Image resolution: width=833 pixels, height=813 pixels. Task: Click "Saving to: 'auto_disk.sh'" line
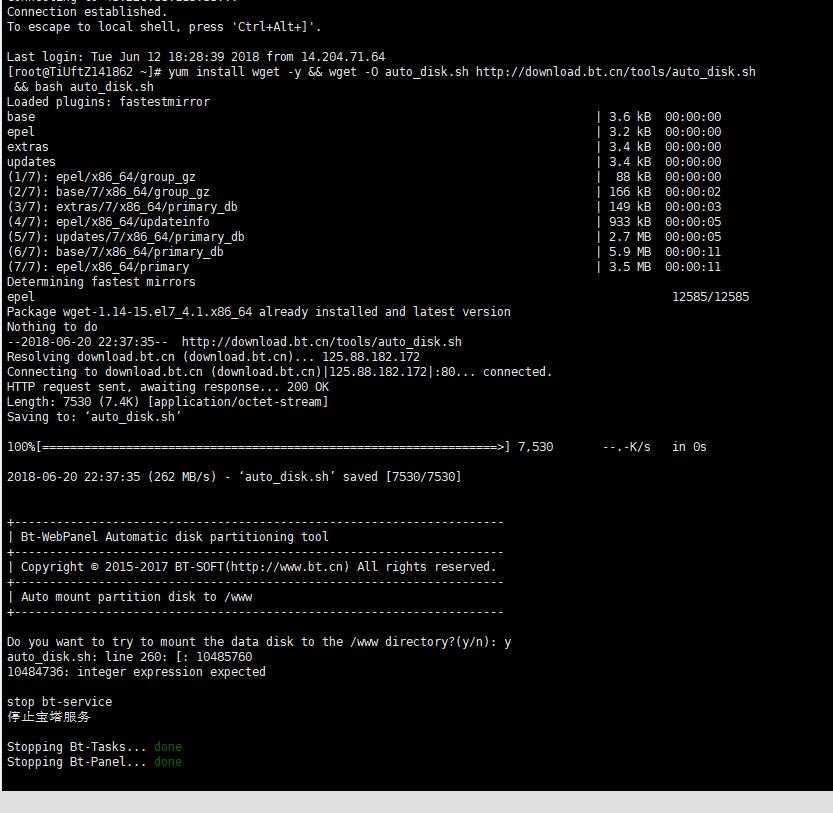pyautogui.click(x=94, y=417)
